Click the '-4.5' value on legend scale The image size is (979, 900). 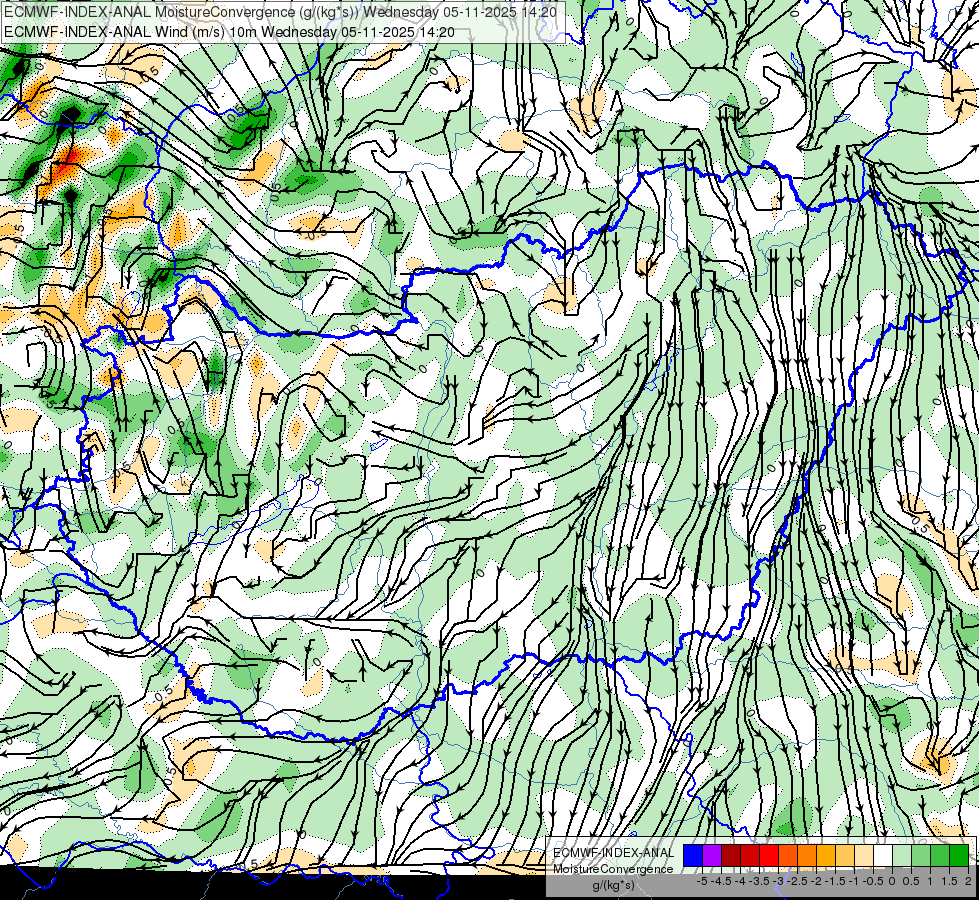click(721, 881)
